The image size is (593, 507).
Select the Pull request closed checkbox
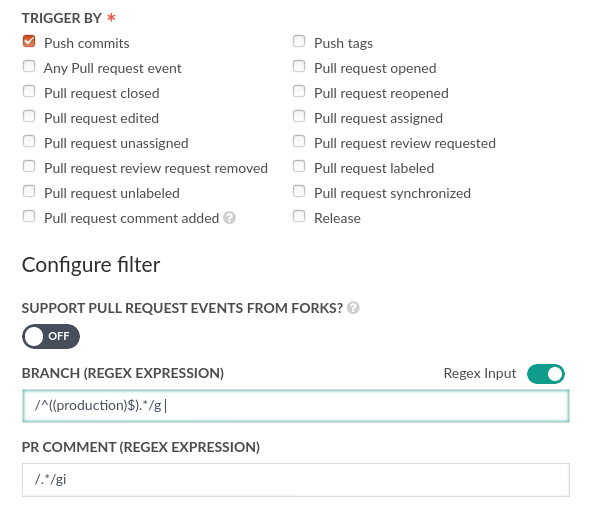click(29, 91)
